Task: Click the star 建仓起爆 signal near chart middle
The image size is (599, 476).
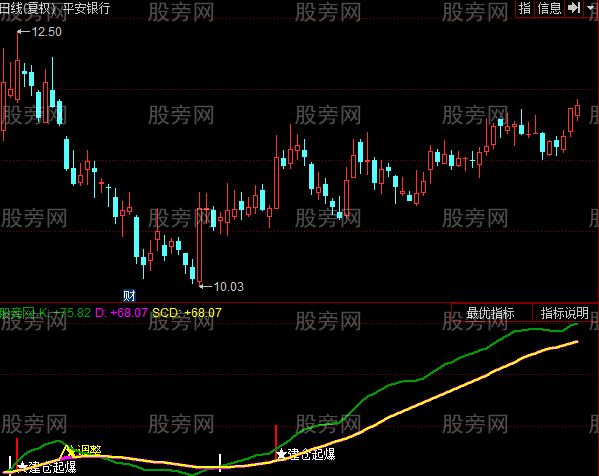Action: click(x=305, y=454)
